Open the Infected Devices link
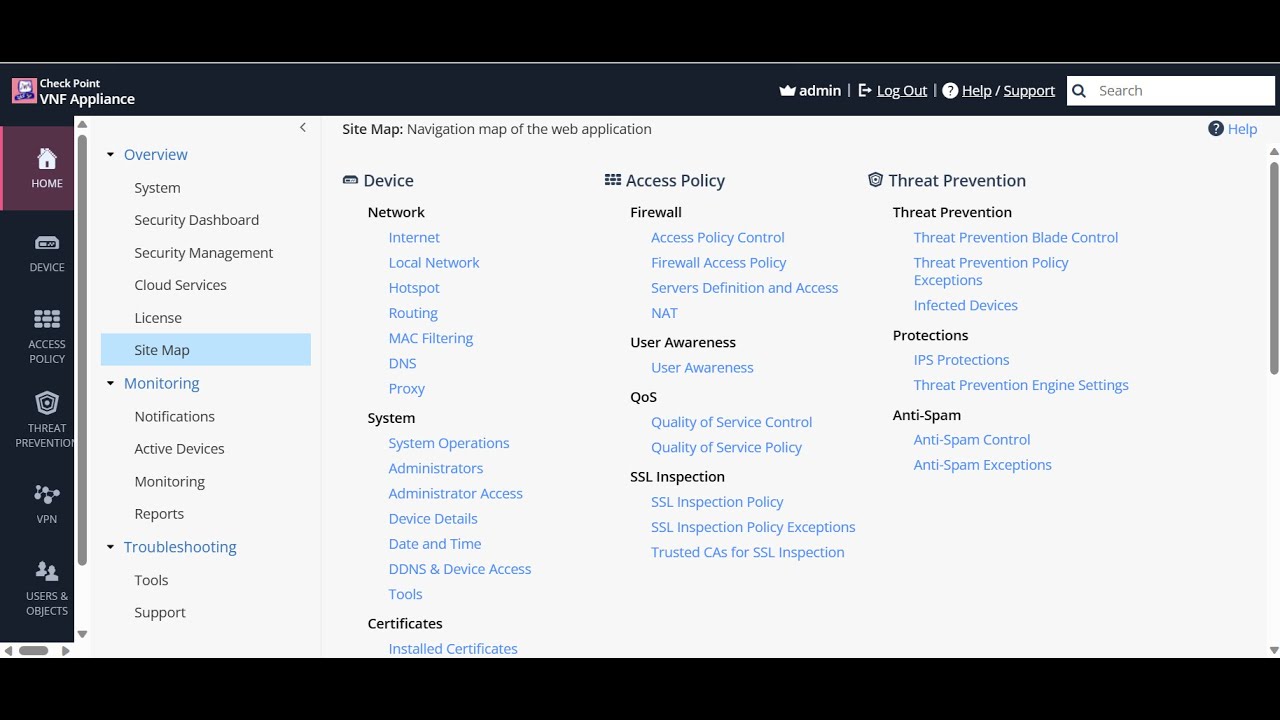The height and width of the screenshot is (720, 1280). tap(966, 306)
